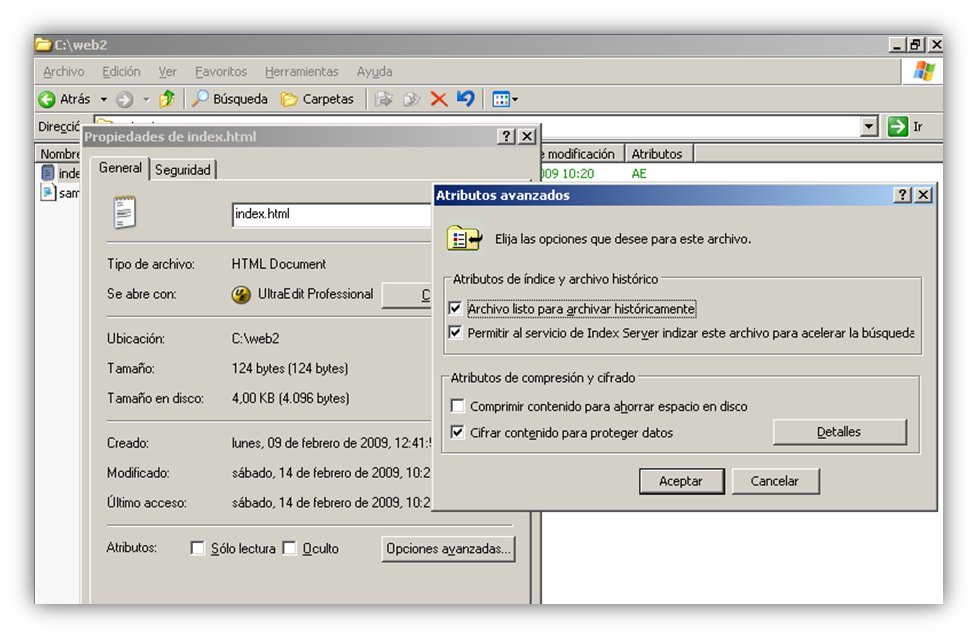The width and height of the screenshot is (977, 638).
Task: Click the Nombre column header
Action: tap(60, 154)
